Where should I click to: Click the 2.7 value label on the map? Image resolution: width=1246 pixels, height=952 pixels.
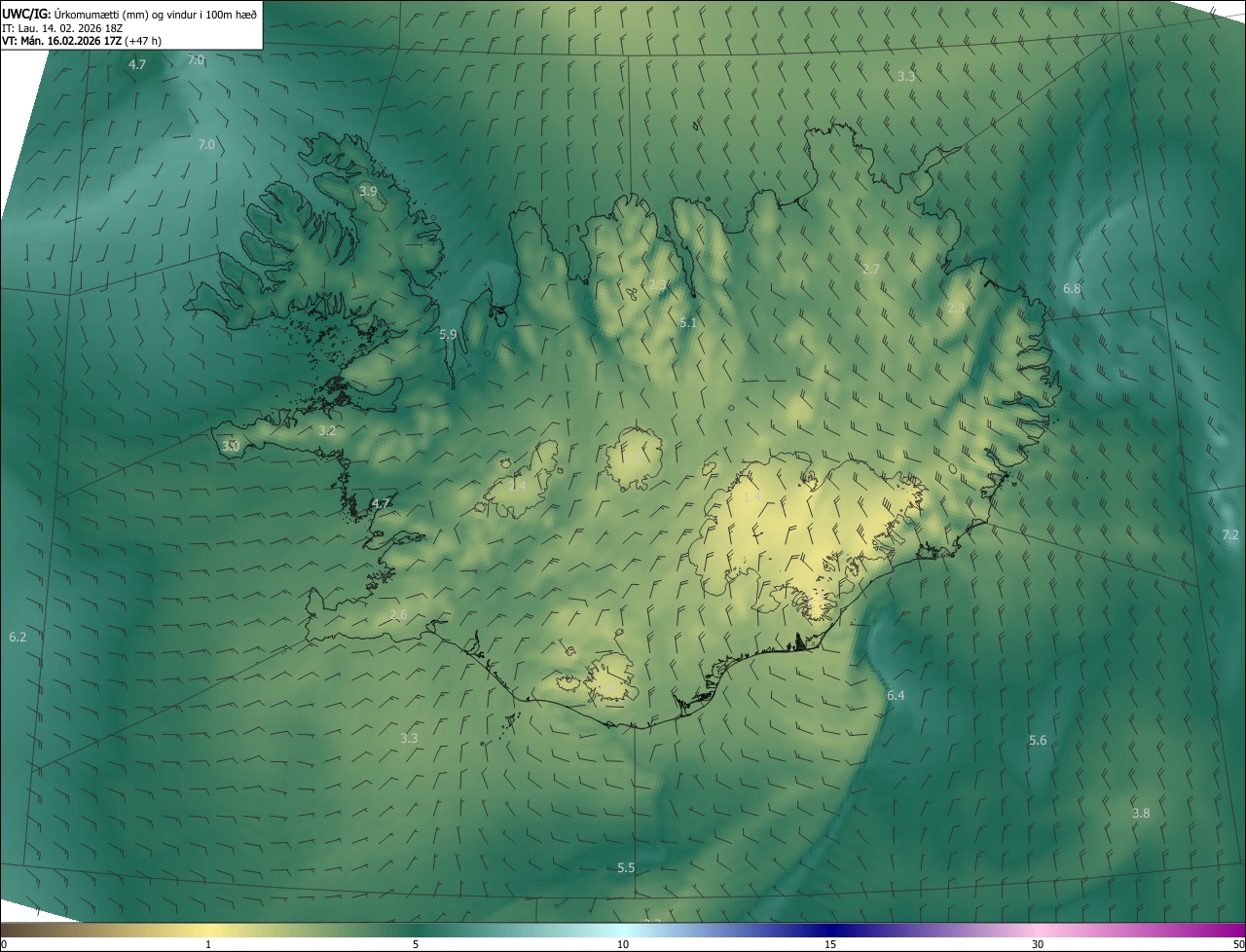871,269
